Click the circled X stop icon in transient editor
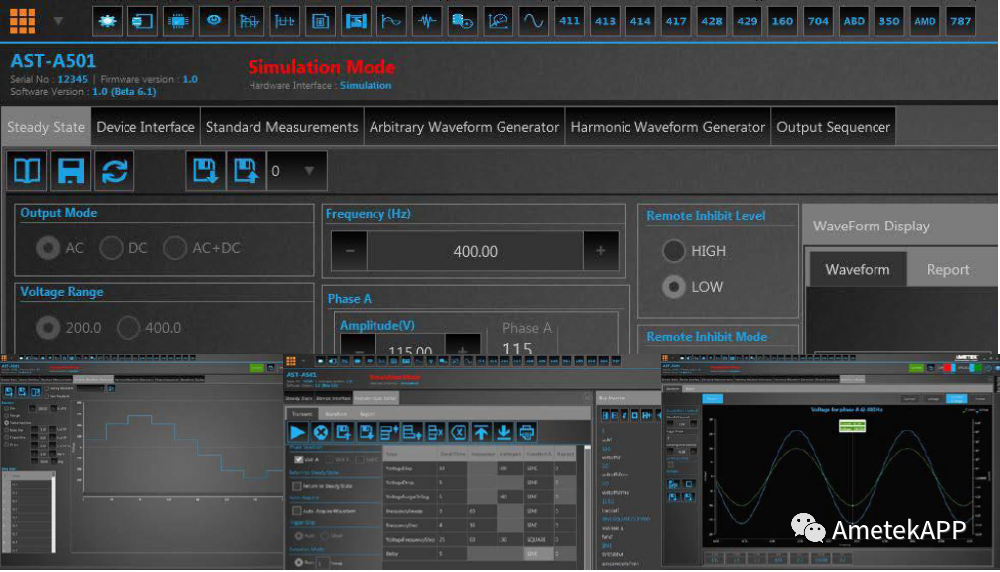The height and width of the screenshot is (572, 1000). pos(321,432)
